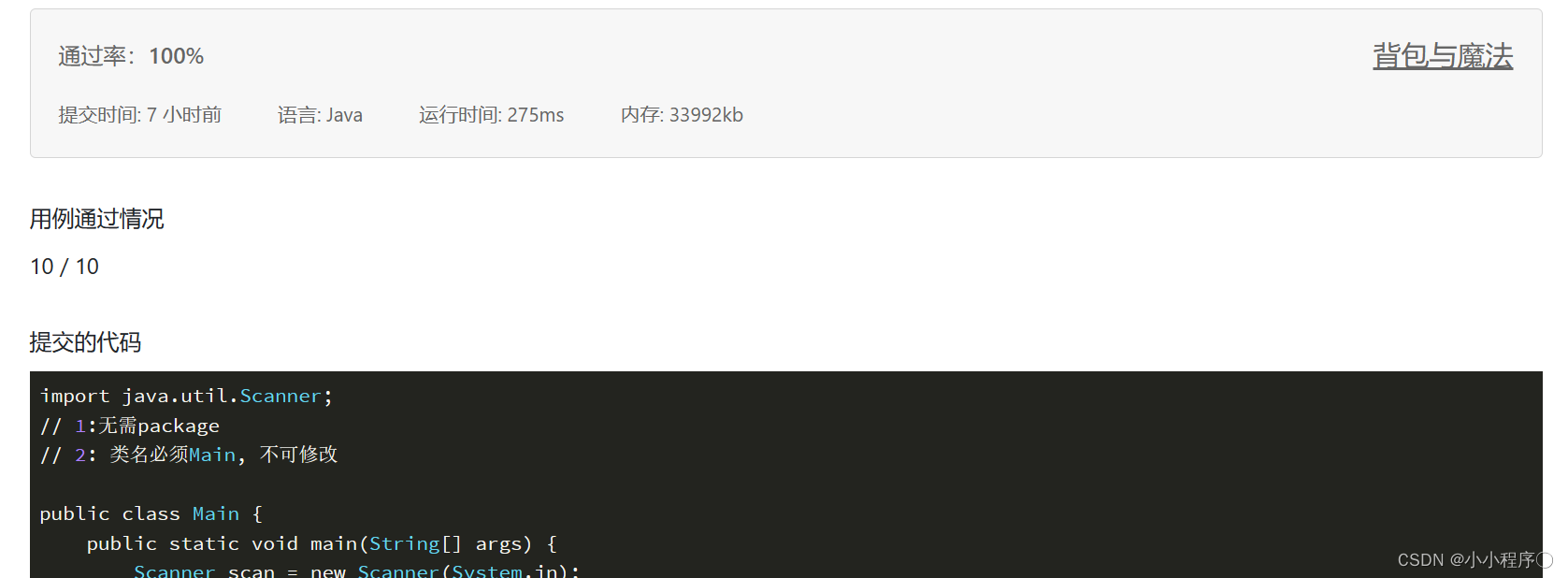Click the public static void main line

(x=322, y=543)
